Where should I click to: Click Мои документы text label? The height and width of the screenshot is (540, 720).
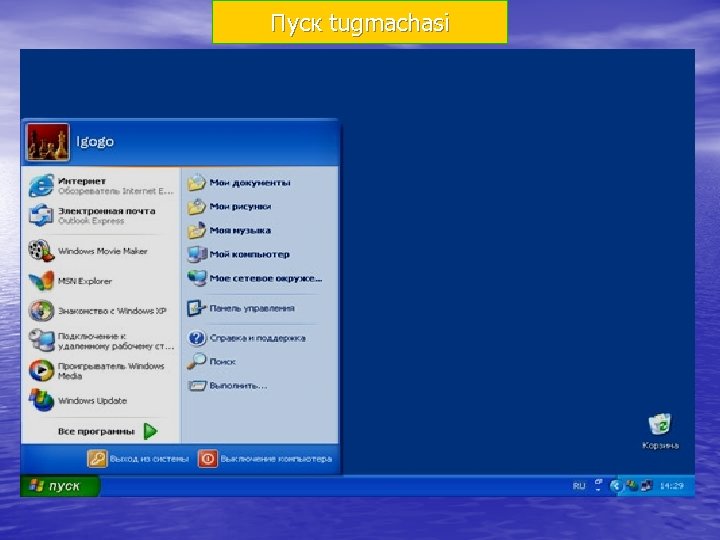(250, 183)
